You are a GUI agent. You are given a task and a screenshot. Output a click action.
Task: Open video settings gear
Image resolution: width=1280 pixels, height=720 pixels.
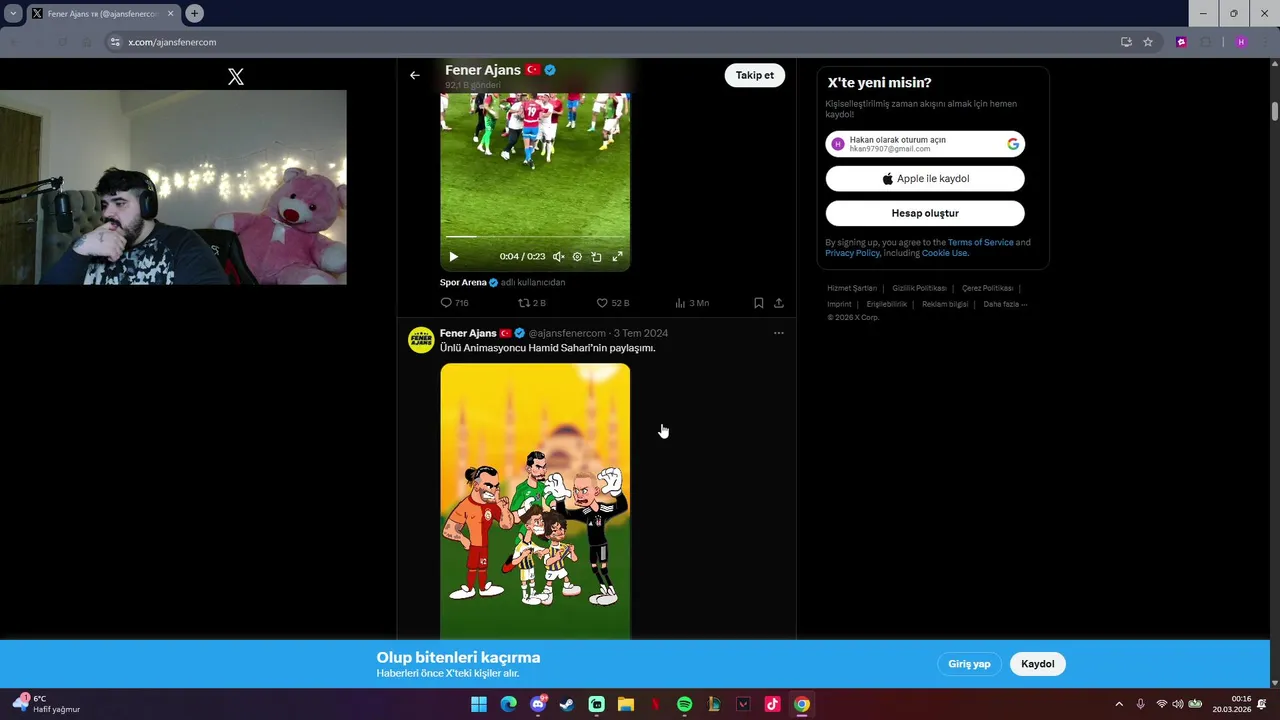click(x=577, y=257)
